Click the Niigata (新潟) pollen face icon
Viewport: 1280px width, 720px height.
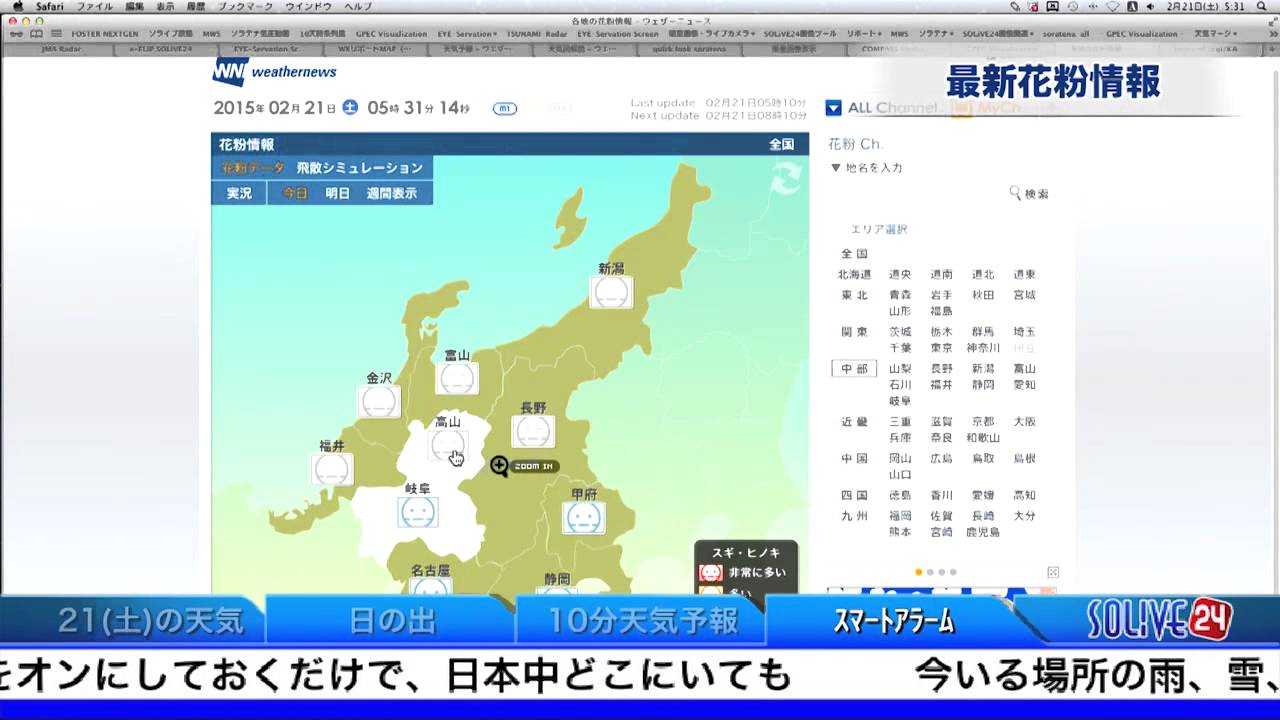click(611, 293)
